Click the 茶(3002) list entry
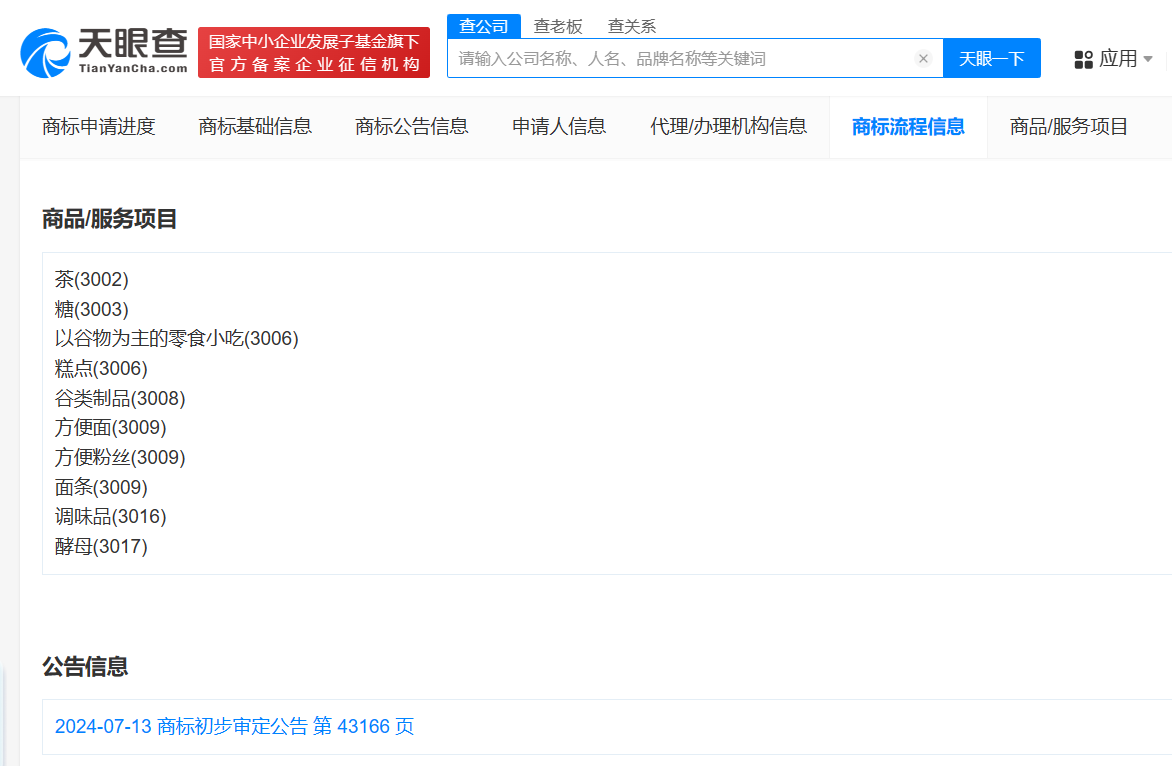The height and width of the screenshot is (766, 1172). 91,279
